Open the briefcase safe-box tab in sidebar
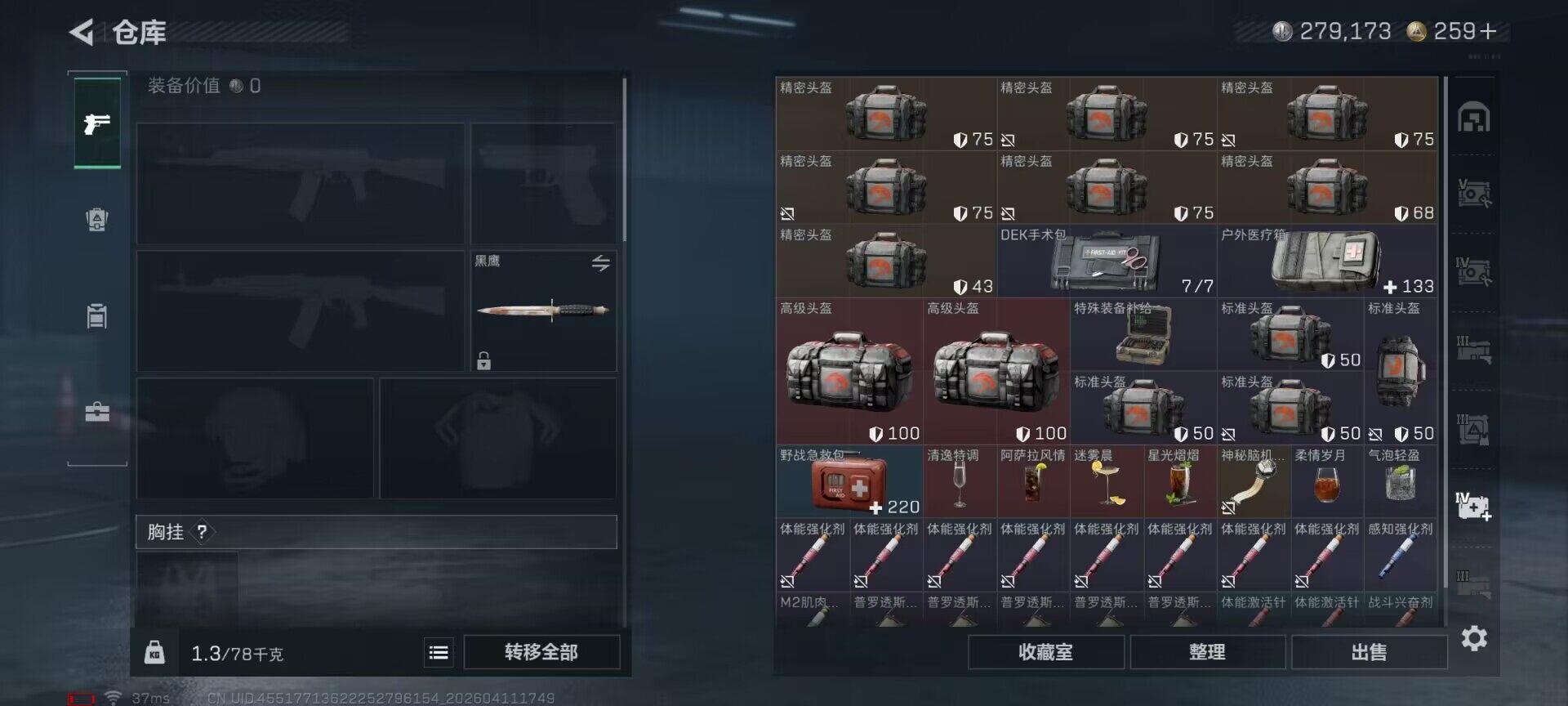 (x=97, y=412)
